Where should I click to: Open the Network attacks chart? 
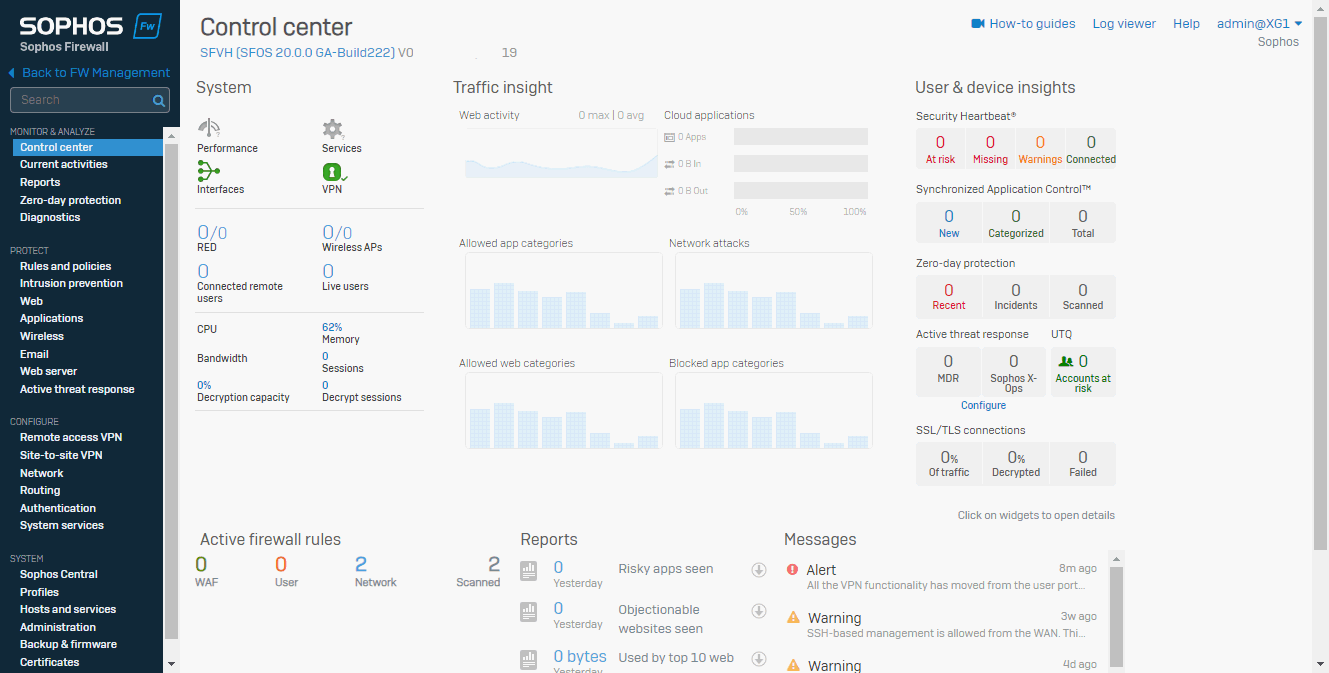tap(774, 291)
